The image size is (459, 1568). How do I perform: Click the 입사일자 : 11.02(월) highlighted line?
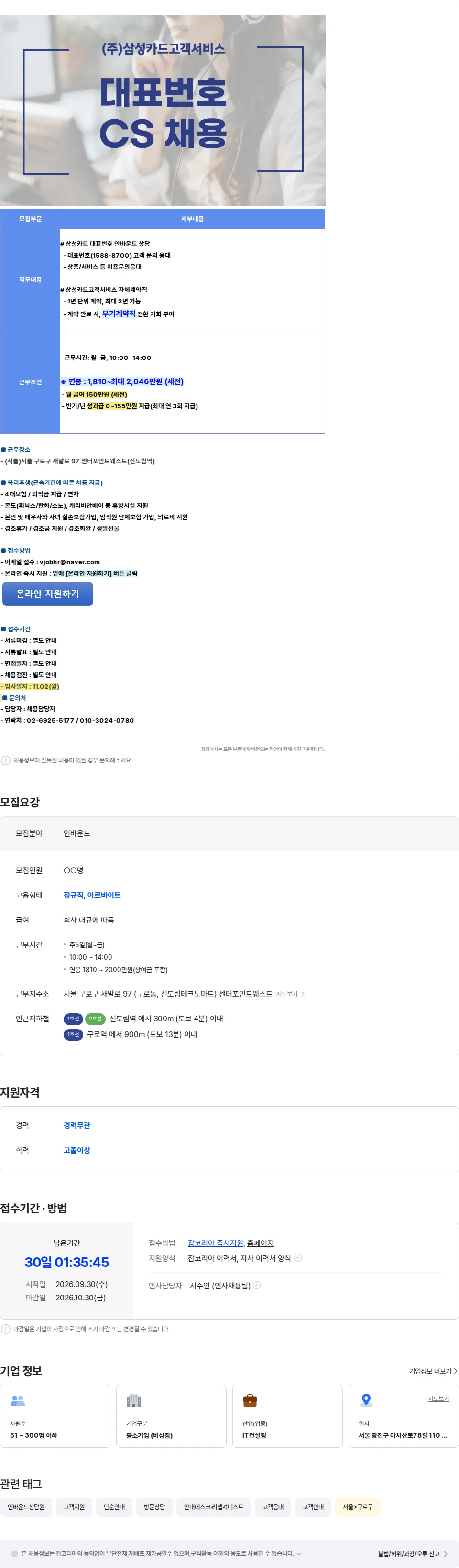30,686
